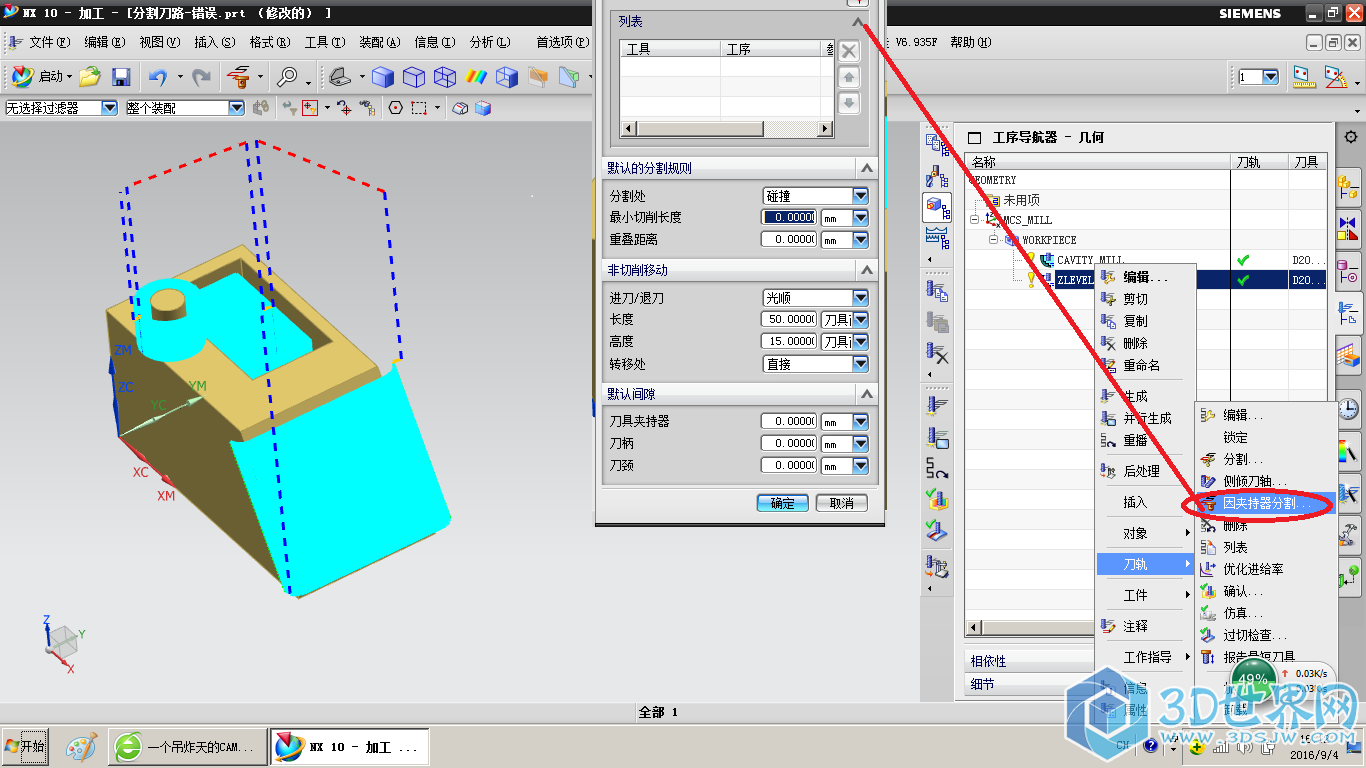Sort by the 刀轨 column header
Image resolution: width=1366 pixels, height=768 pixels.
(x=1257, y=162)
